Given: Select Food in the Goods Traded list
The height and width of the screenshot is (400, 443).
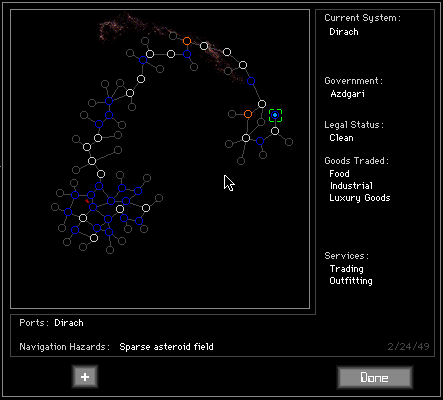Looking at the screenshot, I should [339, 174].
